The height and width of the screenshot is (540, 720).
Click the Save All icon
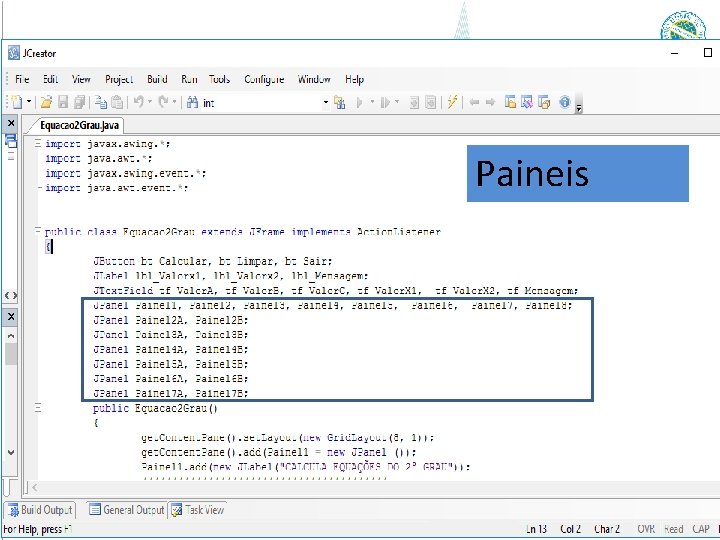[x=79, y=102]
